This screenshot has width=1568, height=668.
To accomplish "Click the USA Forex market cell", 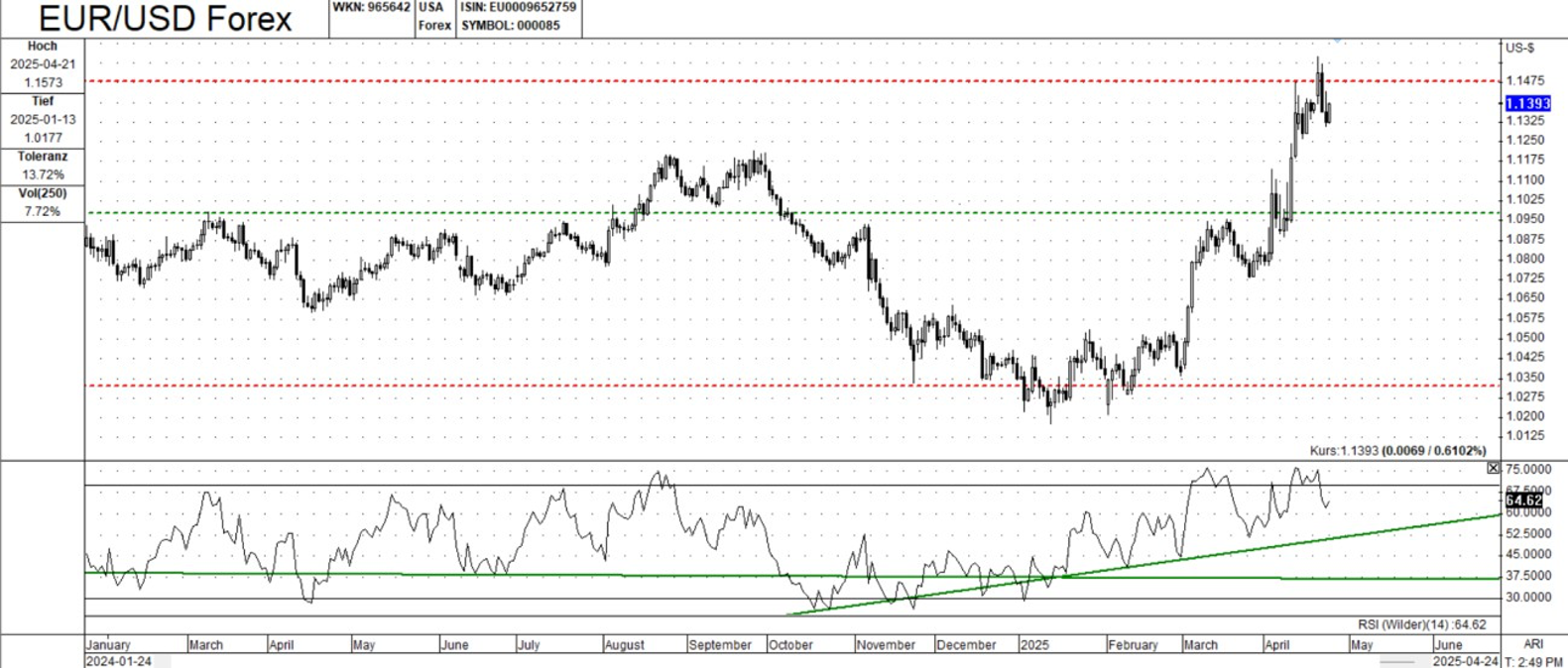I will (434, 17).
